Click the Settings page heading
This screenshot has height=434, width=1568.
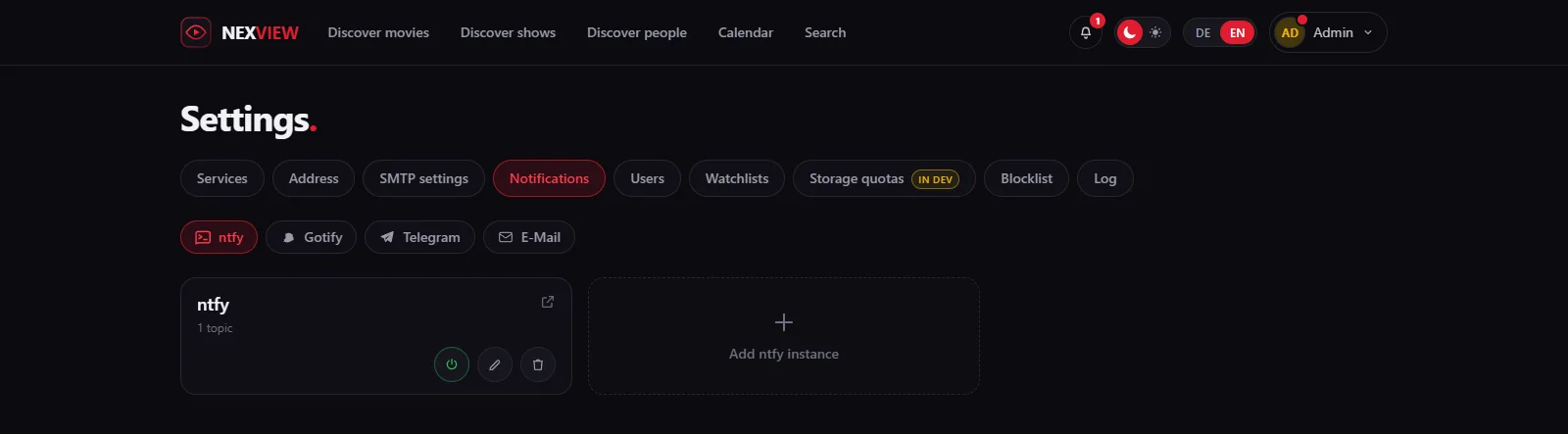(x=248, y=120)
